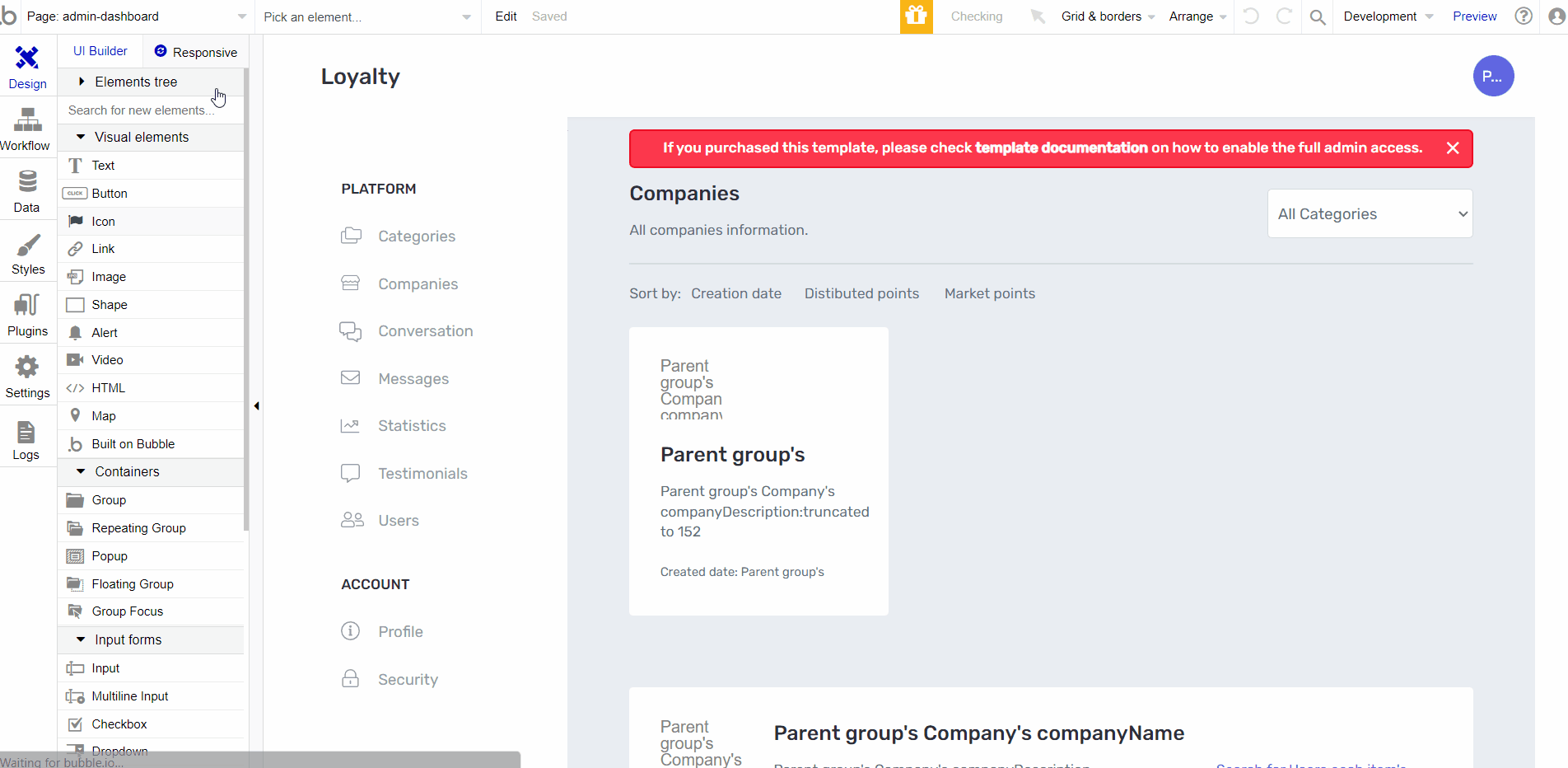This screenshot has width=1568, height=768.
Task: Select the Image element tool
Action: click(x=151, y=277)
